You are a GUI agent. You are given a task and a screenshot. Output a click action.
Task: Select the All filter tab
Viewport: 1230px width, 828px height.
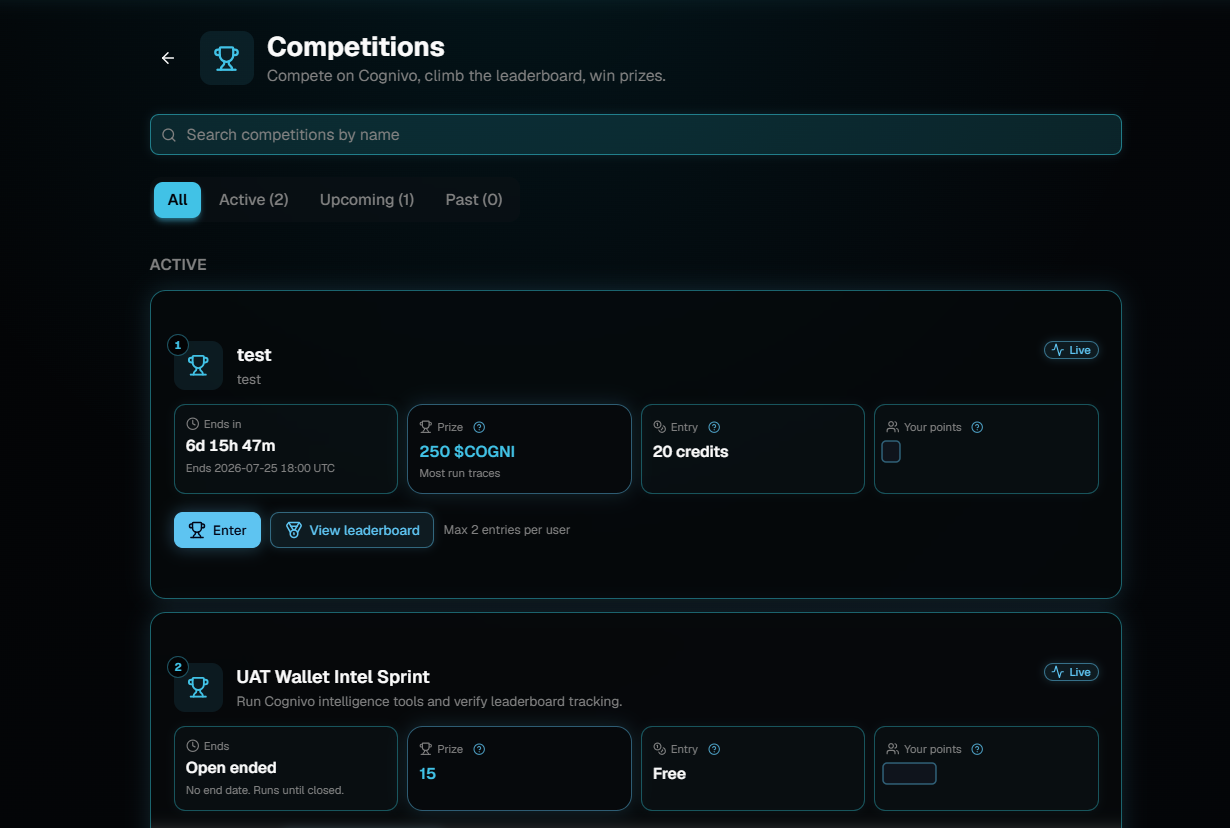click(x=177, y=200)
